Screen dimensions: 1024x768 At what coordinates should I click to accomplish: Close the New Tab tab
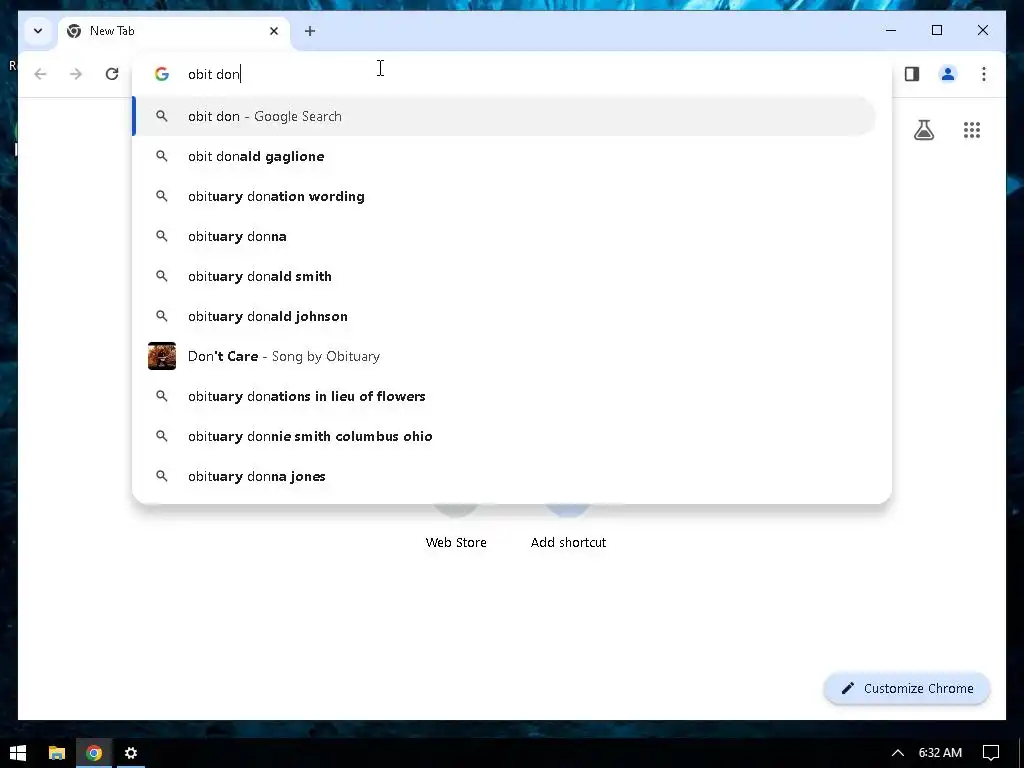[274, 31]
